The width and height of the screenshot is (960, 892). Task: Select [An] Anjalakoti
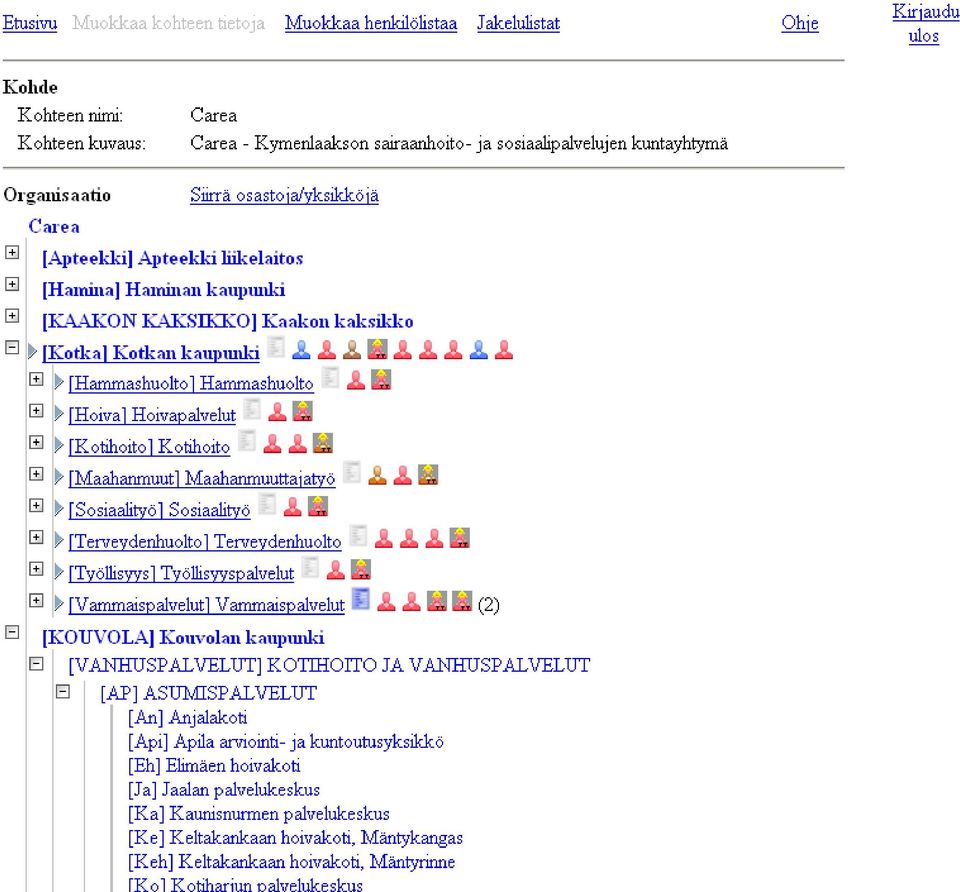187,718
